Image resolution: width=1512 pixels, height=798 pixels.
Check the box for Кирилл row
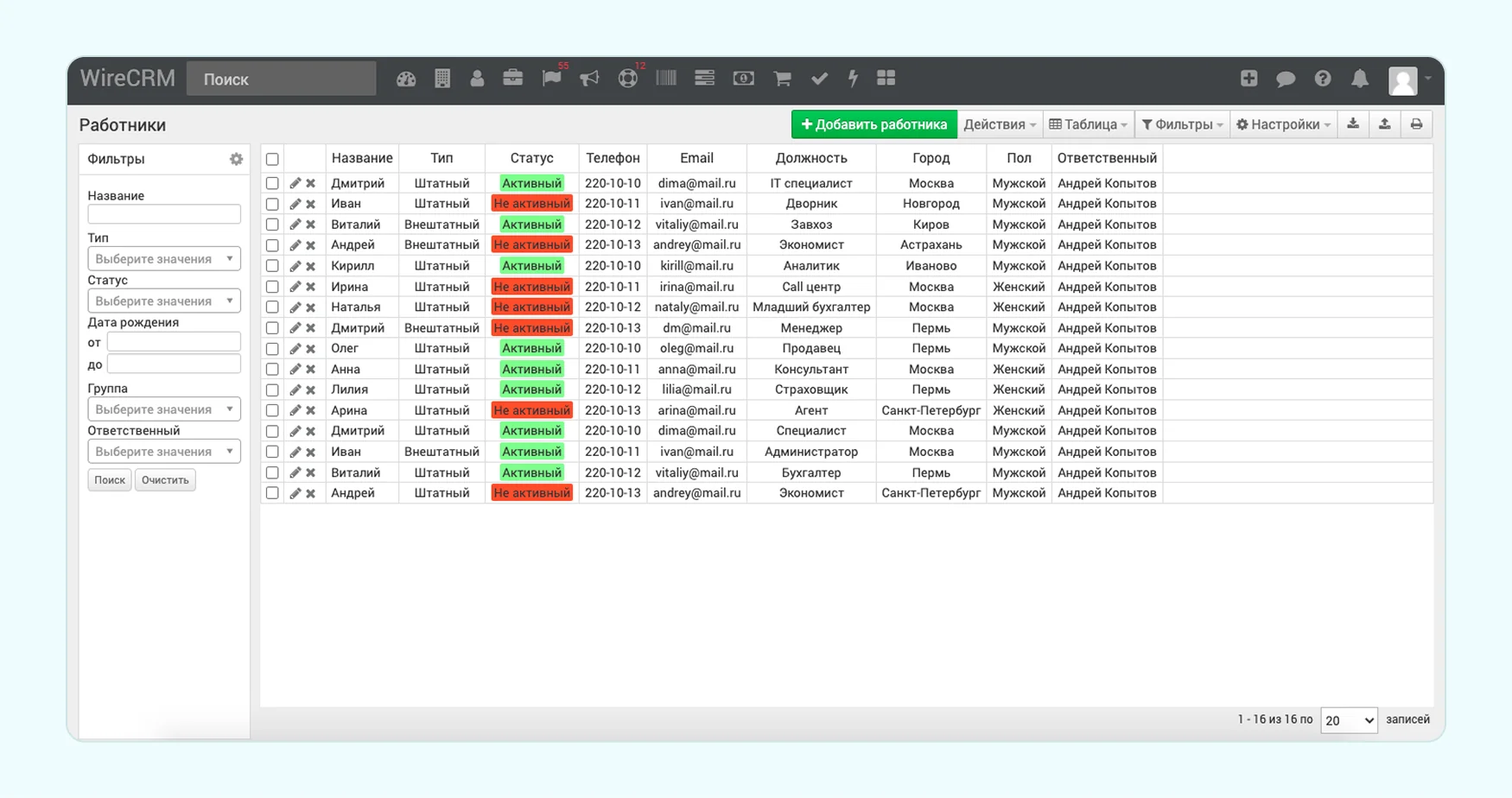[272, 266]
